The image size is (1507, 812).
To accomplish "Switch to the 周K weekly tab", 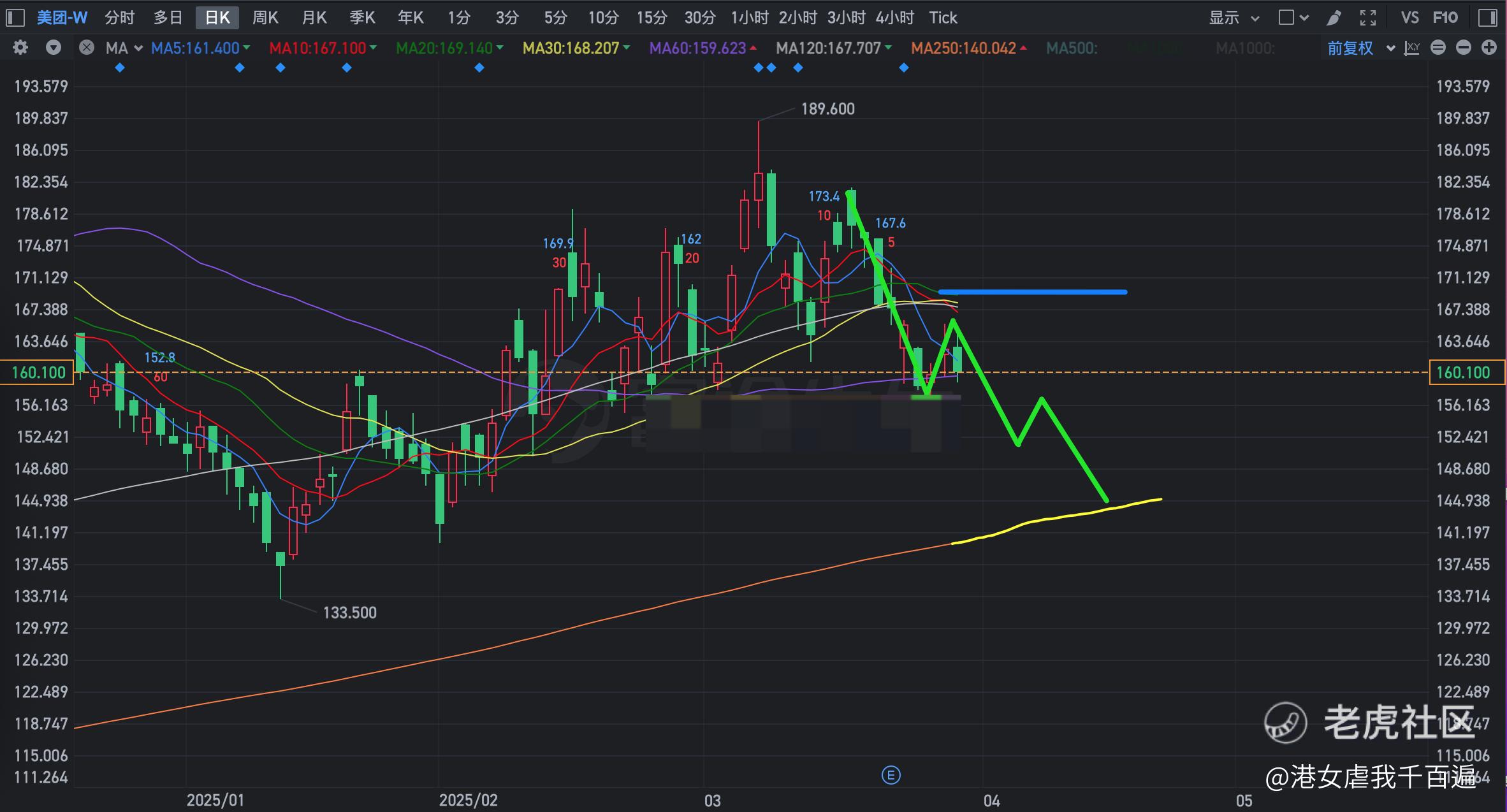I will tap(265, 18).
